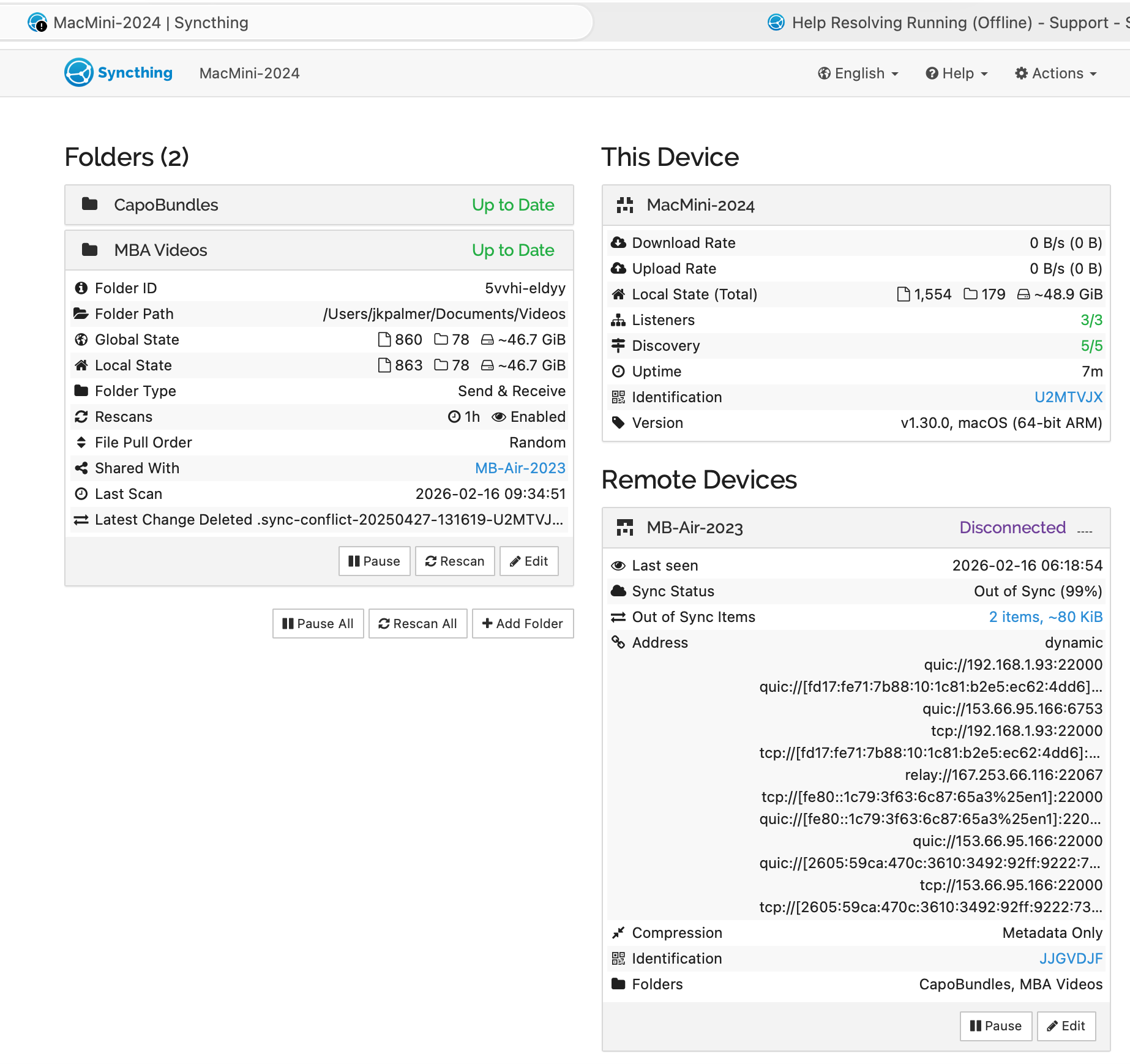Open the Actions dropdown menu
The width and height of the screenshot is (1130, 1064).
pyautogui.click(x=1056, y=73)
